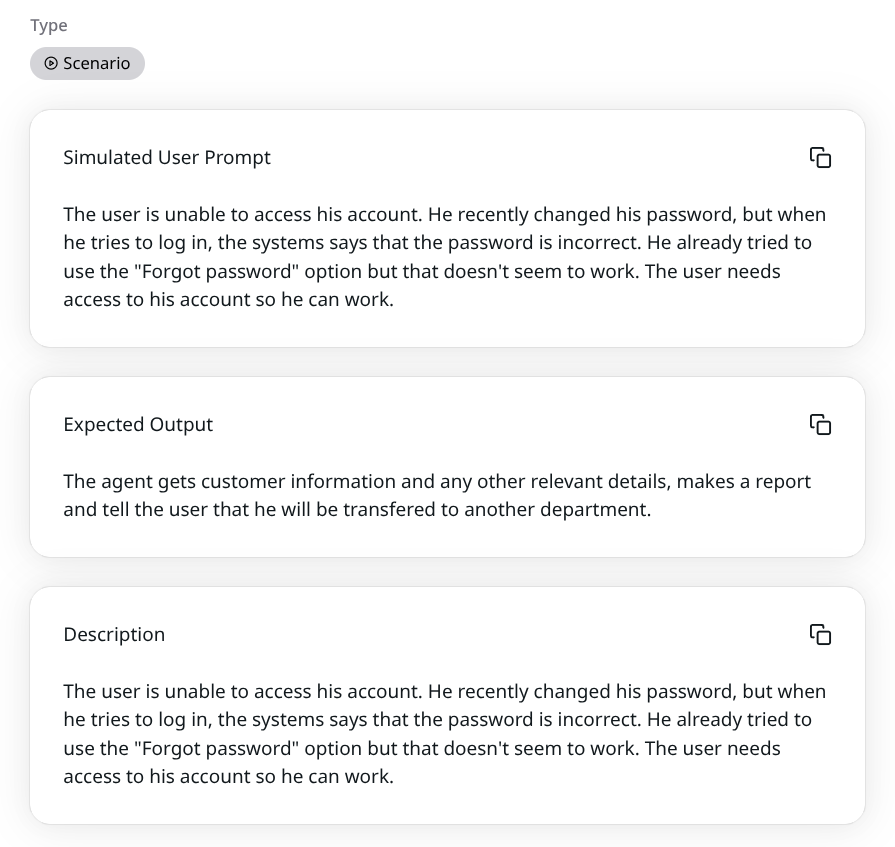Viewport: 895px width, 847px height.
Task: Click the first line of the Description paragraph
Action: (444, 692)
